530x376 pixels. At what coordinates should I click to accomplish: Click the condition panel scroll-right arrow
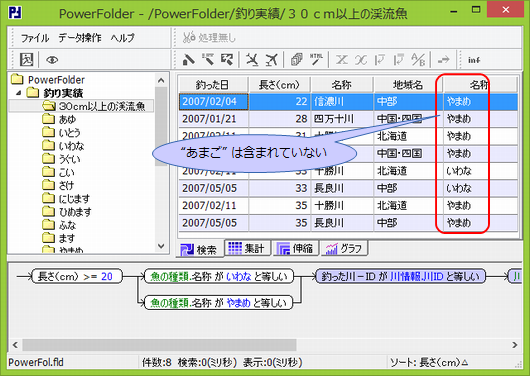tap(515, 345)
